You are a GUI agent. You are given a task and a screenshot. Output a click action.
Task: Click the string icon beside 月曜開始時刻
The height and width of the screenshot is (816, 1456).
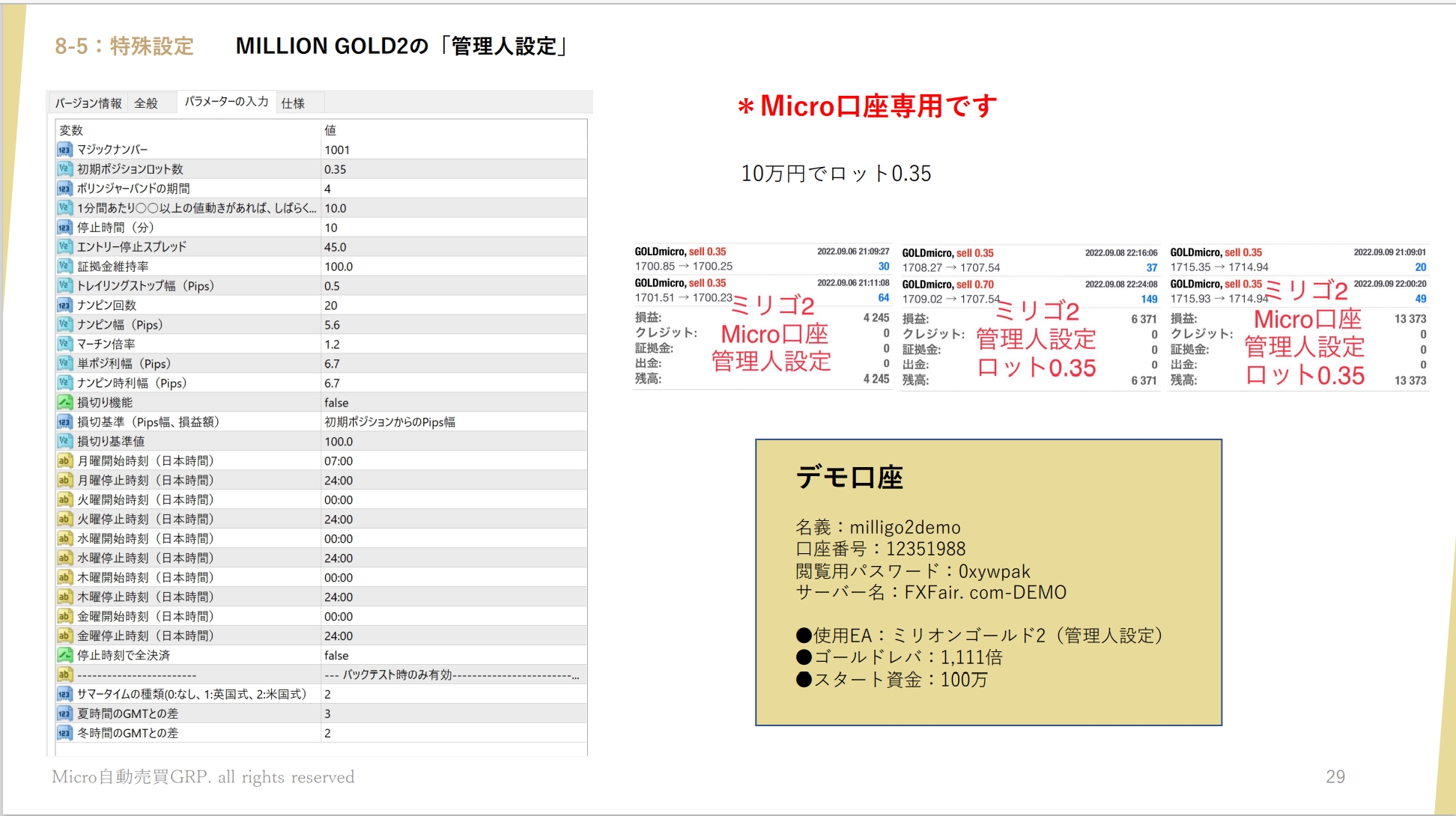coord(64,461)
